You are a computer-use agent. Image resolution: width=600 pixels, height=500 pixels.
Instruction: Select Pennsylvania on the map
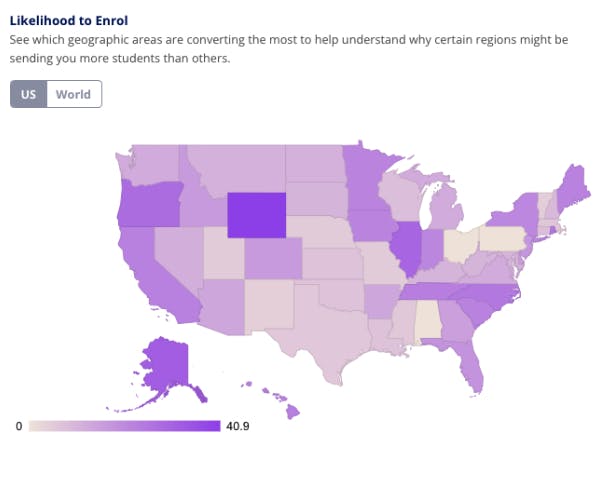pyautogui.click(x=505, y=238)
